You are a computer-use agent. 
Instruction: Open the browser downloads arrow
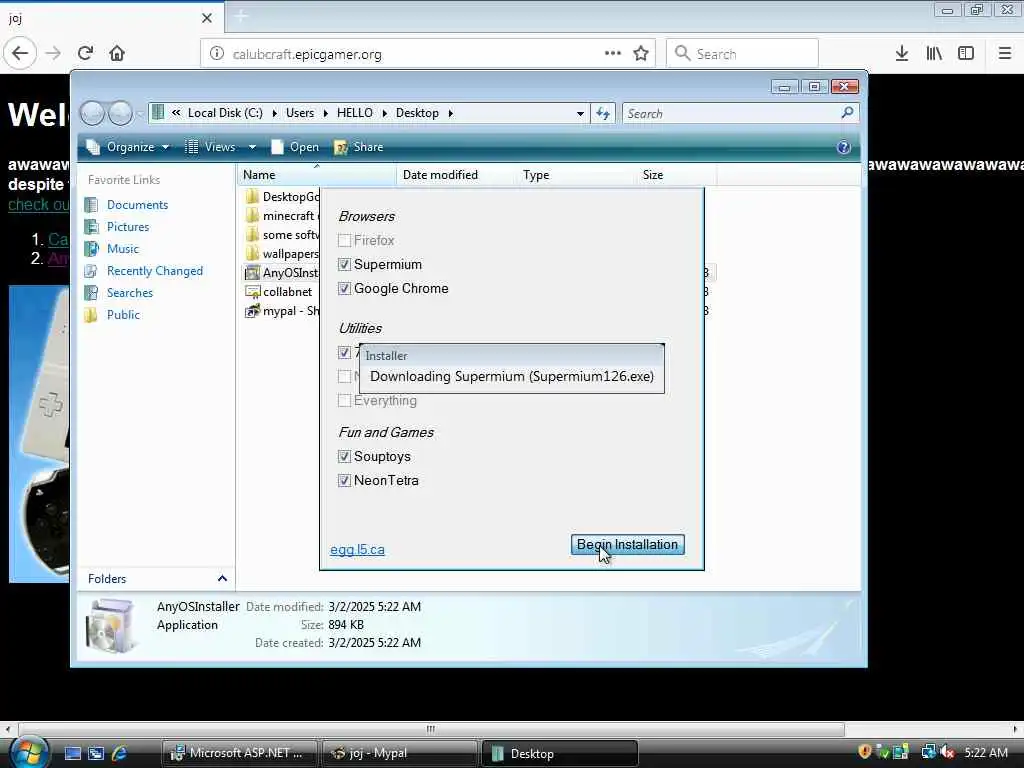[x=902, y=53]
